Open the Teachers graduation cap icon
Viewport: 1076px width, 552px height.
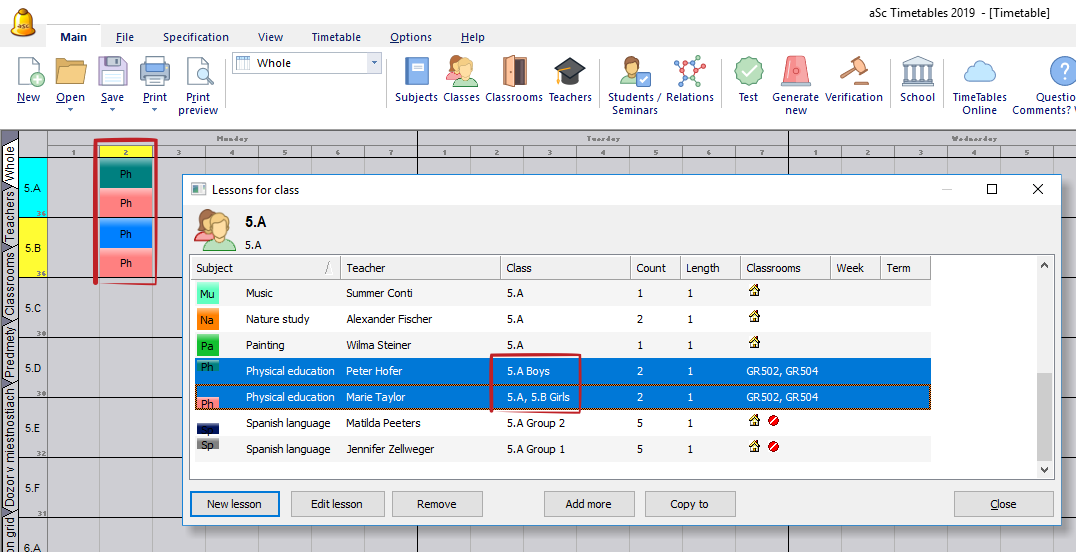tap(570, 73)
